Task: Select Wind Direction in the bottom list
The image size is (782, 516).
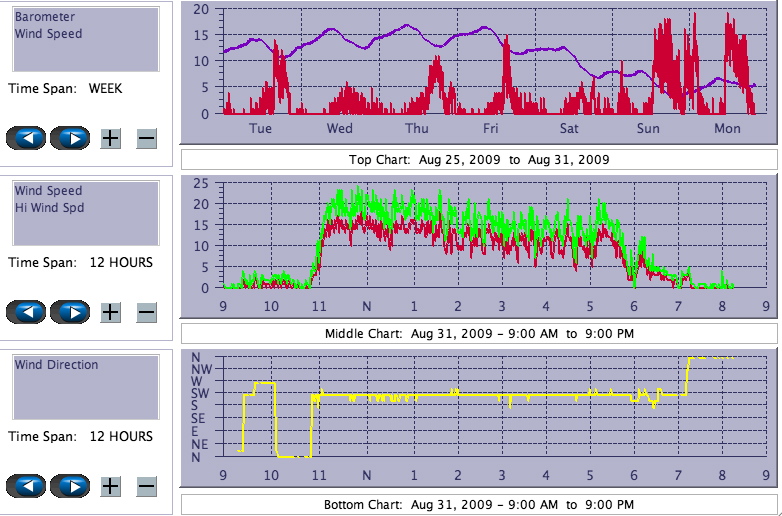Action: click(56, 365)
